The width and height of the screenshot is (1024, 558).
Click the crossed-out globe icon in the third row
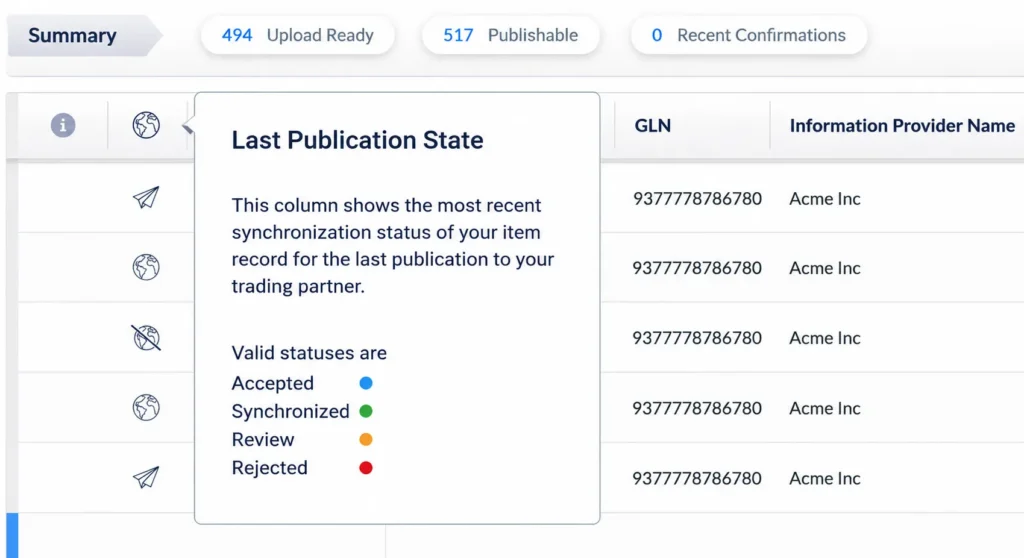(146, 338)
